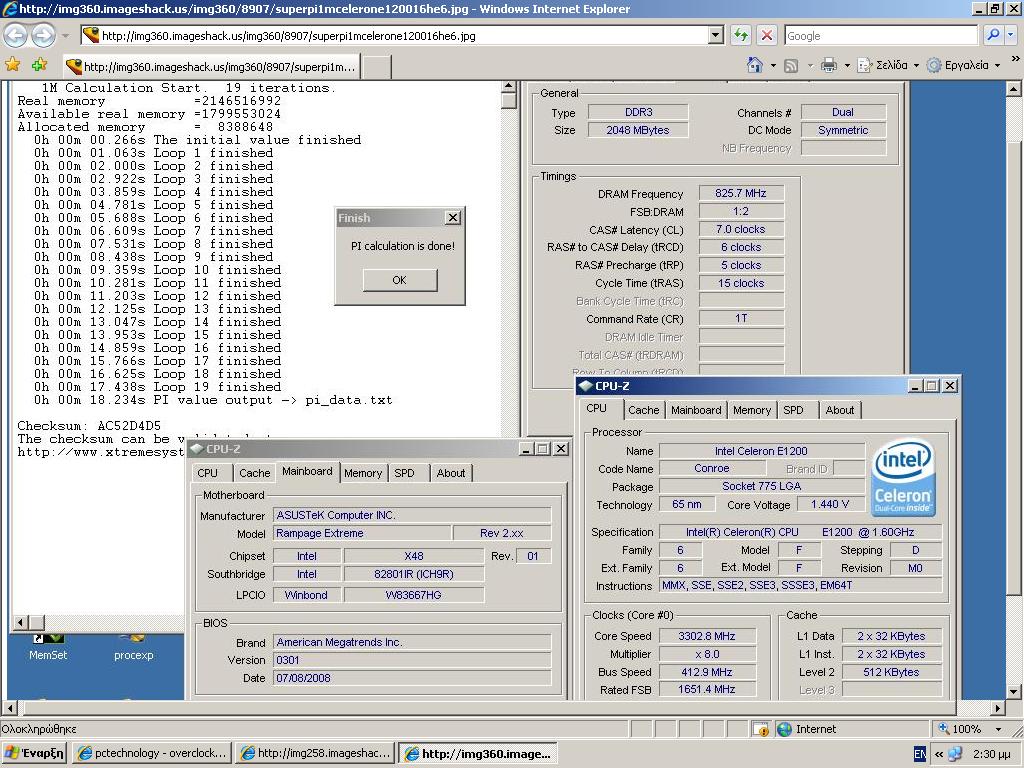Open Home button dropdown arrow
Viewport: 1024px width, 768px height.
(x=773, y=65)
